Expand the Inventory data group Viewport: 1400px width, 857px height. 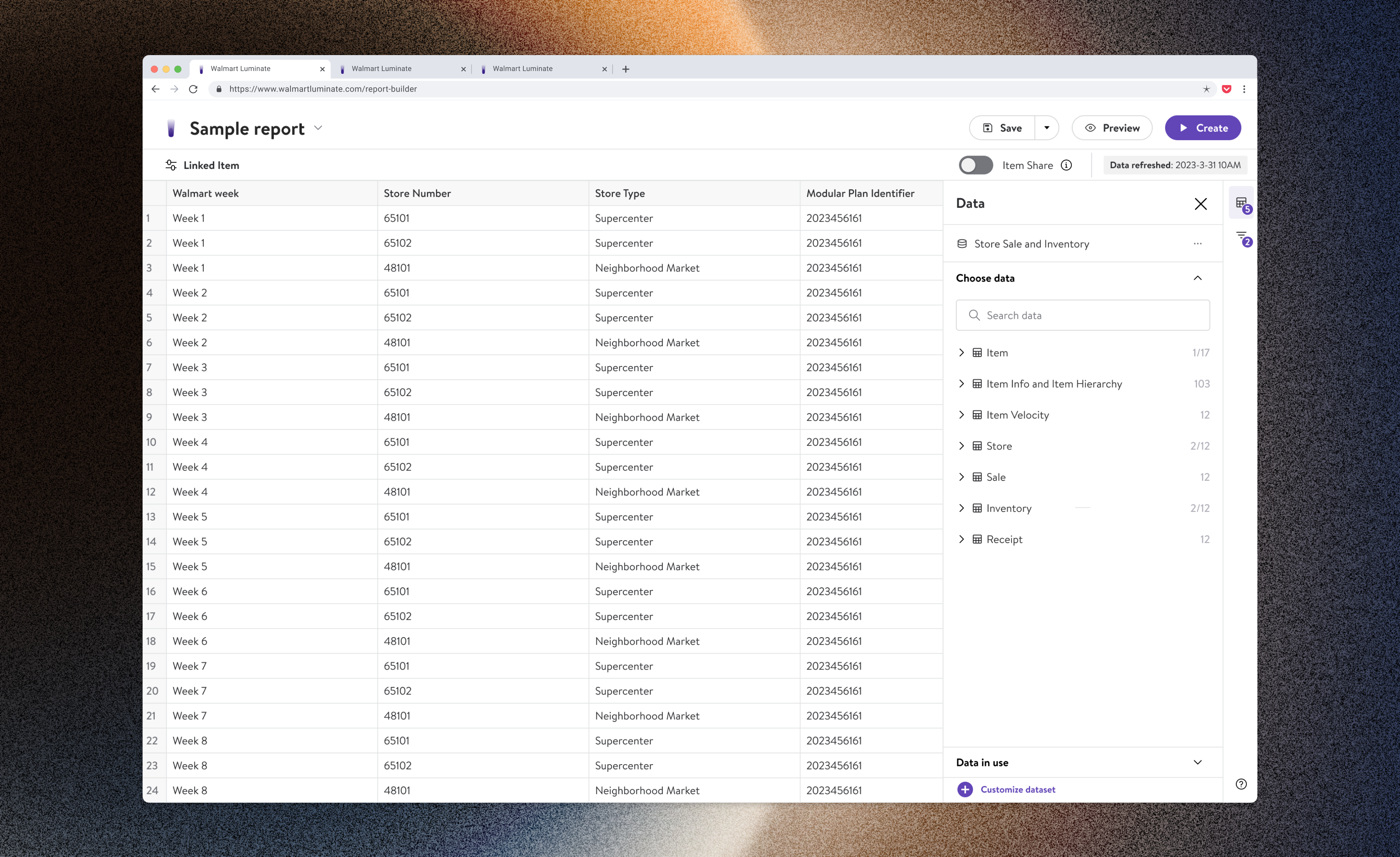(x=961, y=508)
